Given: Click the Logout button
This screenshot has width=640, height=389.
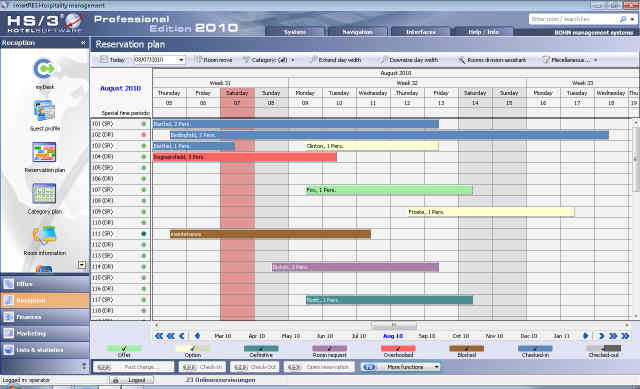Looking at the screenshot, I should point(131,380).
